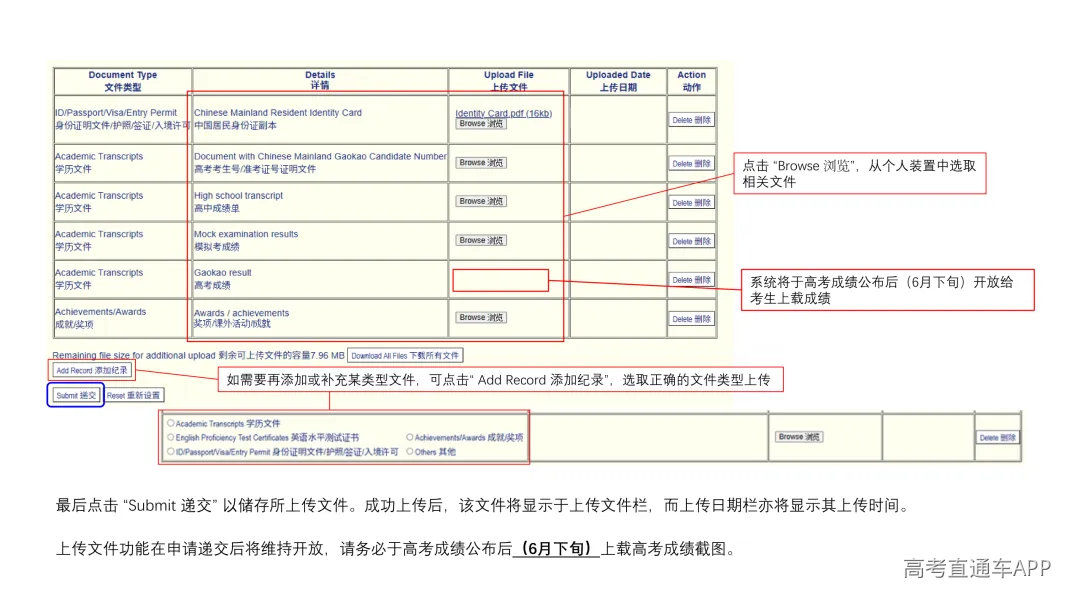
Task: Click the Document Type 文件类型 column header
Action: pyautogui.click(x=123, y=81)
